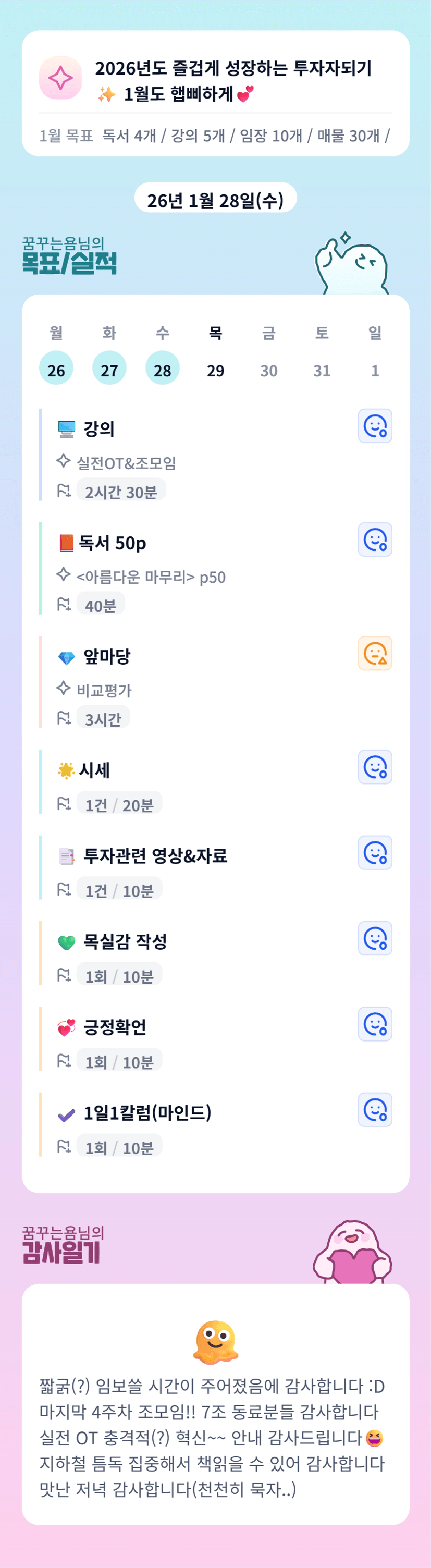
Task: Select Saturday 31 in the week calendar
Action: tap(322, 370)
